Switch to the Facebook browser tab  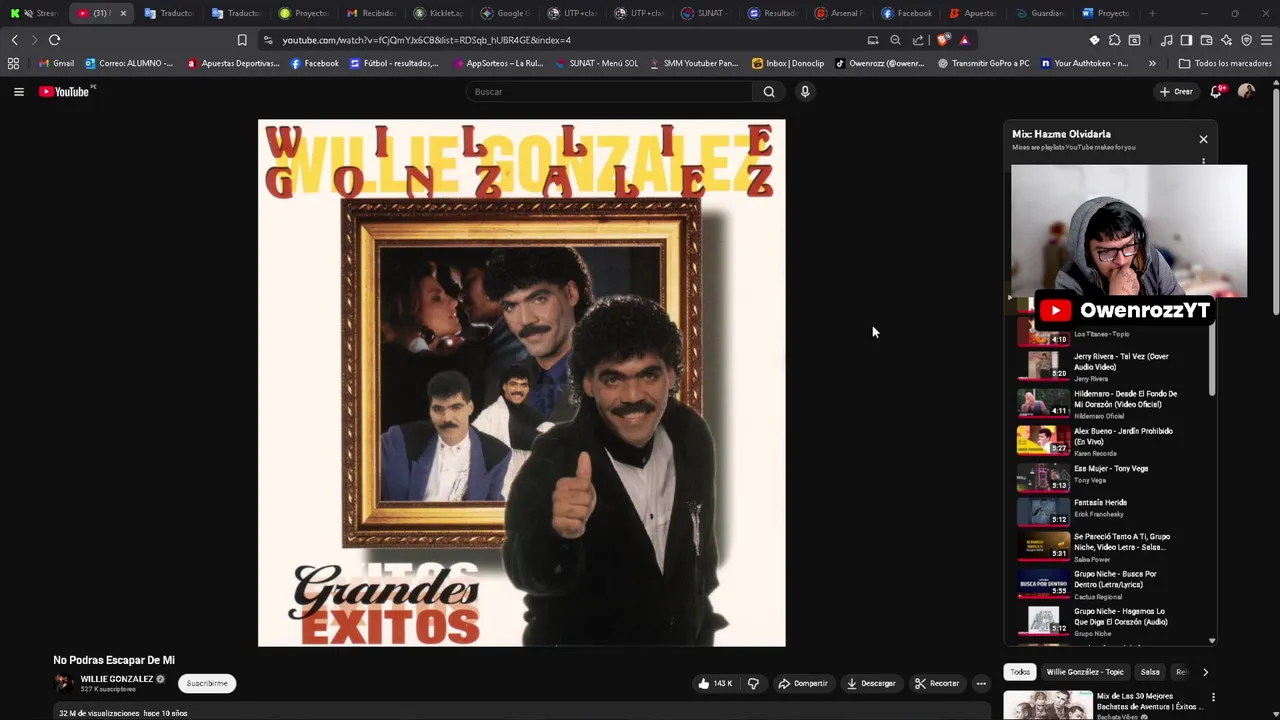pyautogui.click(x=907, y=13)
